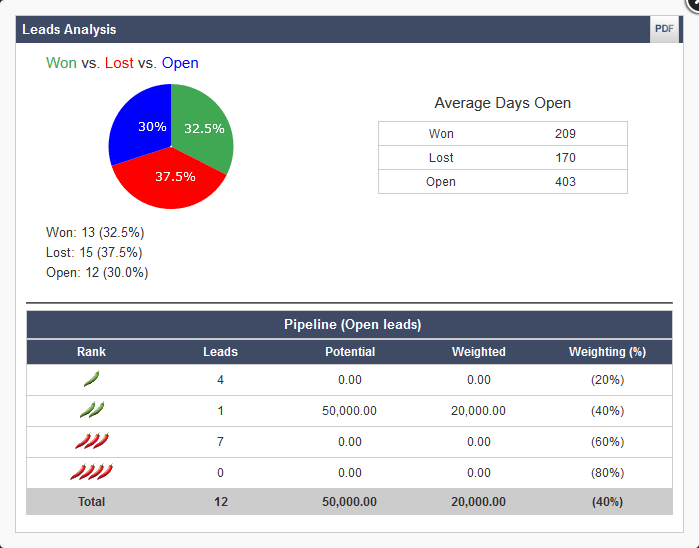Click the triple red chili rank icon
This screenshot has height=548, width=699.
(91, 441)
